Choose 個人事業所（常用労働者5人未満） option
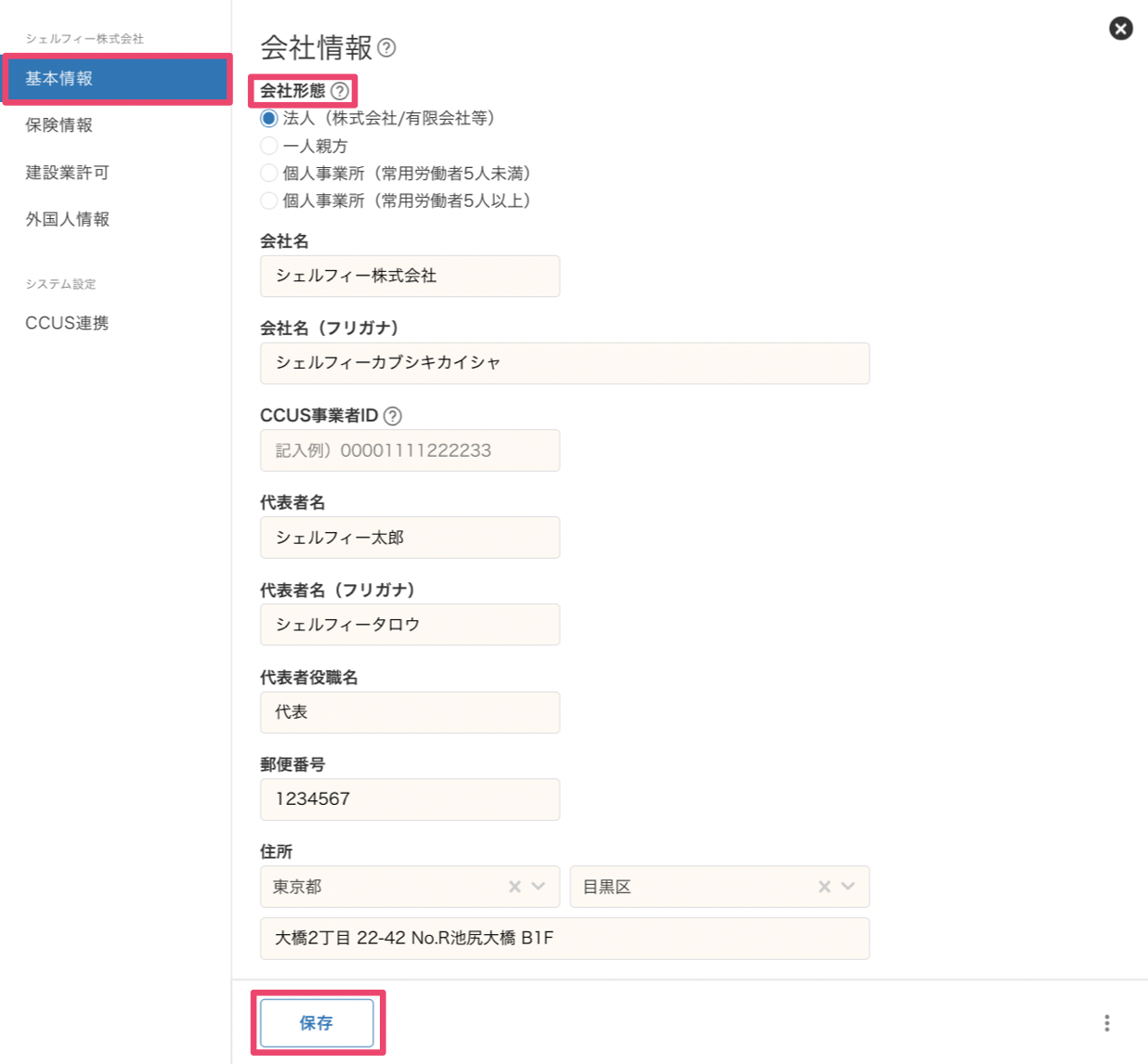The width and height of the screenshot is (1148, 1064). [269, 174]
